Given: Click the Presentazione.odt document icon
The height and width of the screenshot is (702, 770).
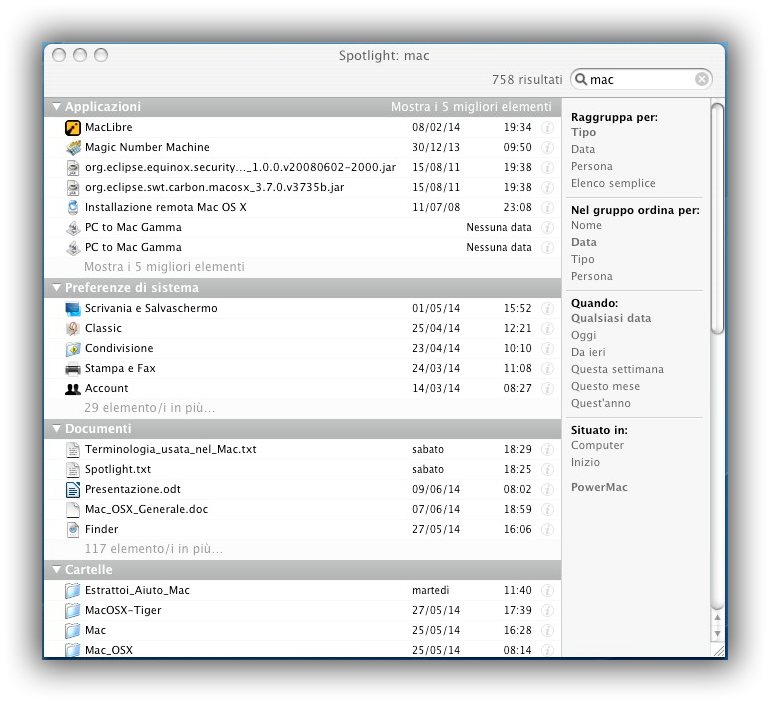Looking at the screenshot, I should (73, 489).
